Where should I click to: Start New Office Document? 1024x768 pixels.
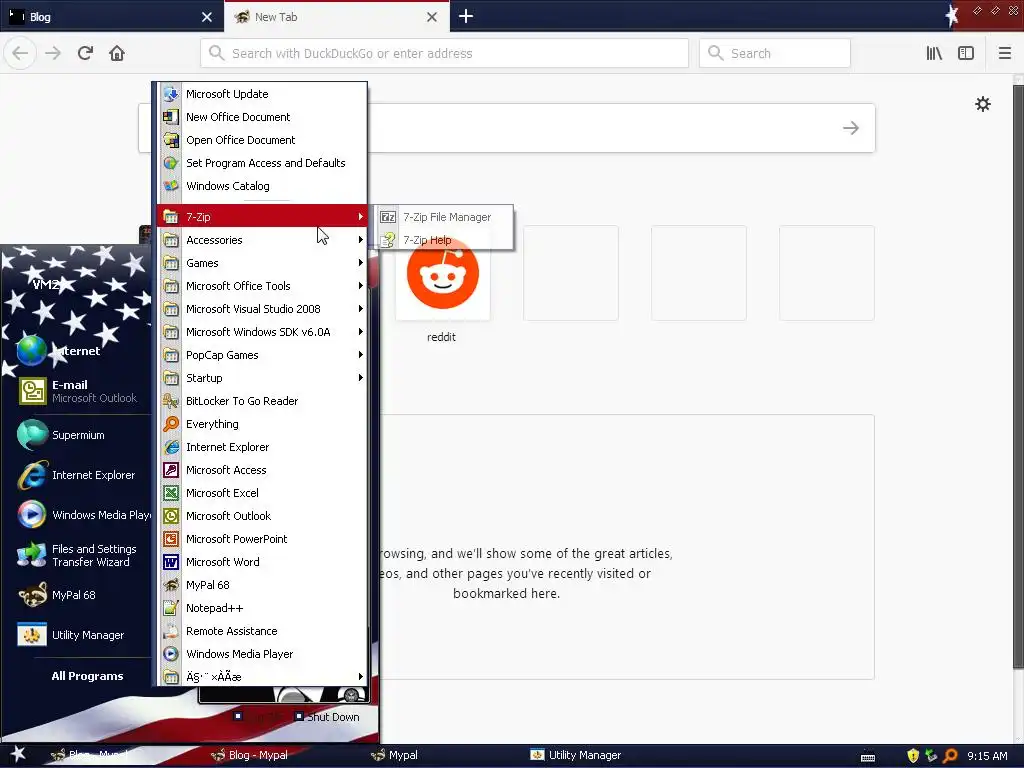(x=262, y=117)
